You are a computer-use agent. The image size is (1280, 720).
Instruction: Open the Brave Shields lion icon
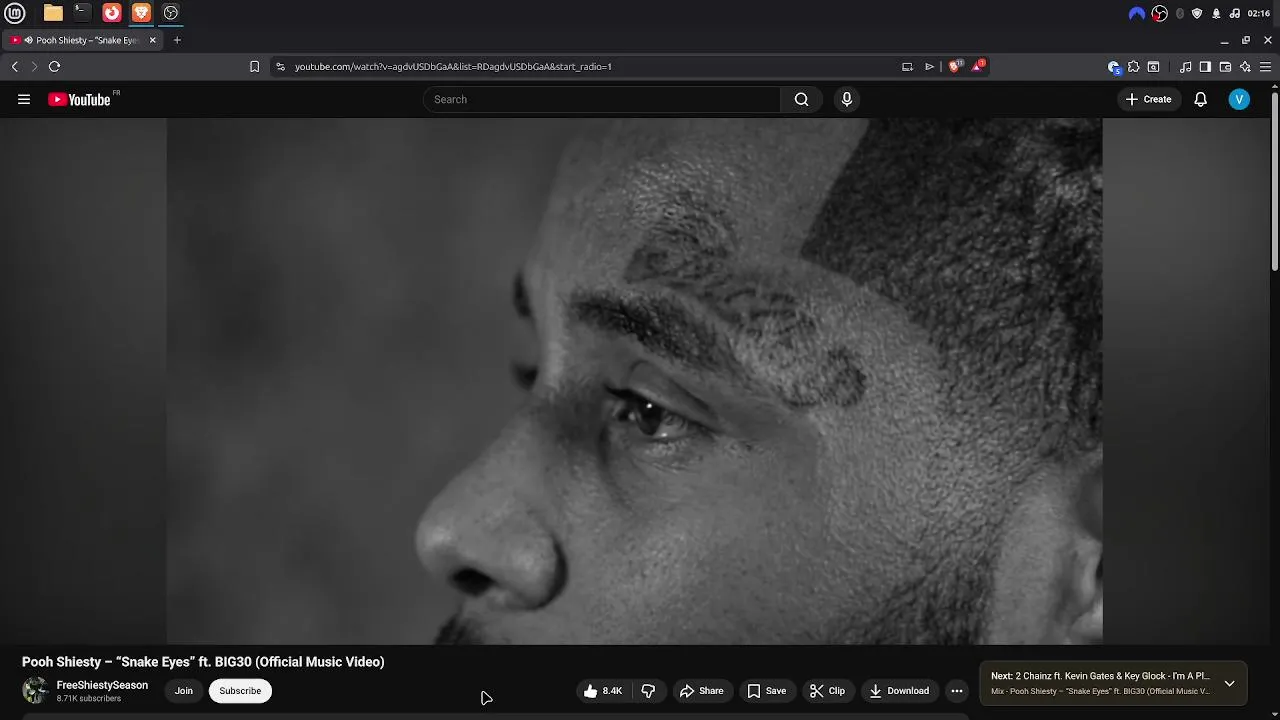(x=954, y=66)
